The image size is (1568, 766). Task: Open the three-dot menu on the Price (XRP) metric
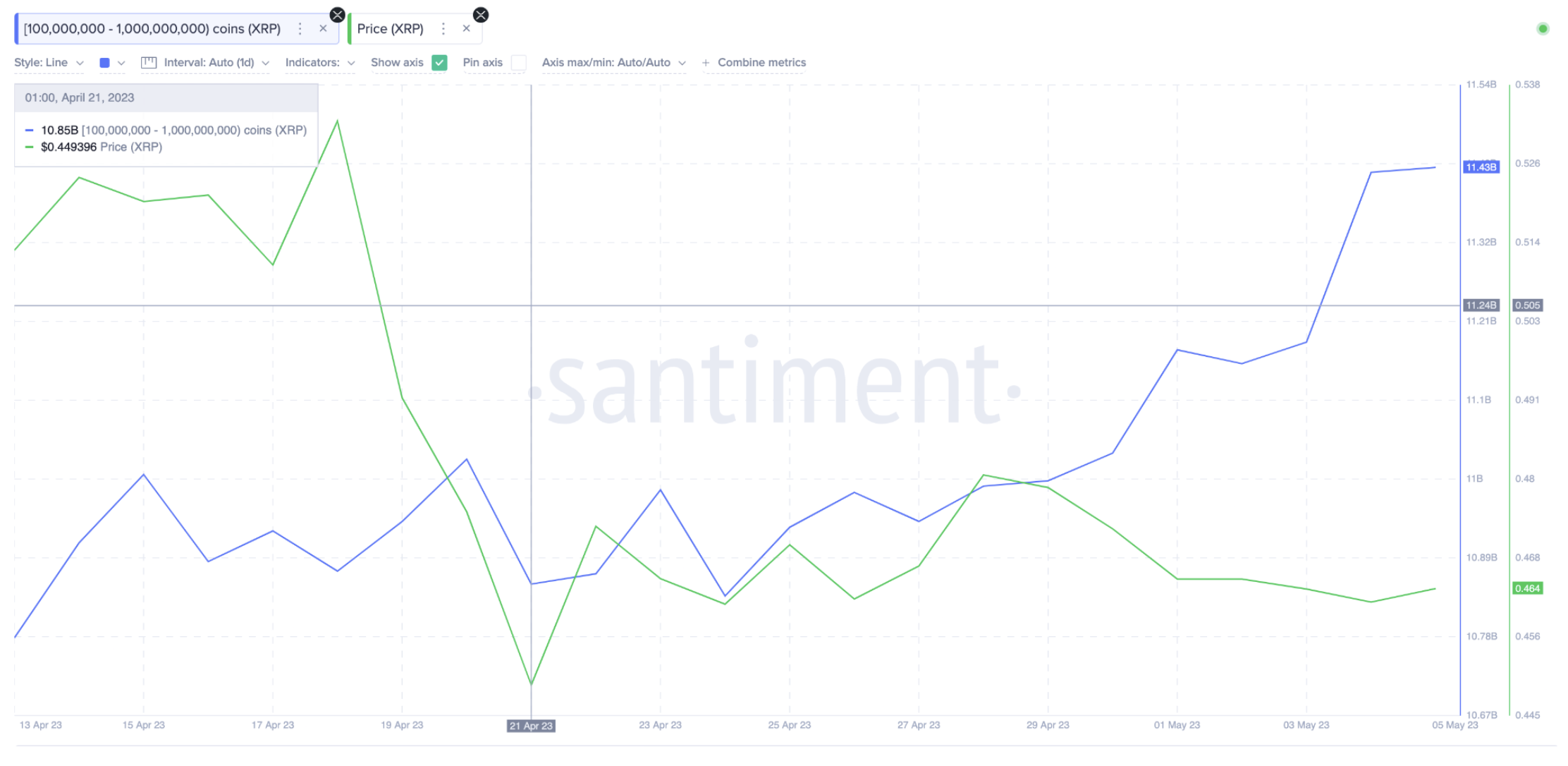pyautogui.click(x=443, y=29)
